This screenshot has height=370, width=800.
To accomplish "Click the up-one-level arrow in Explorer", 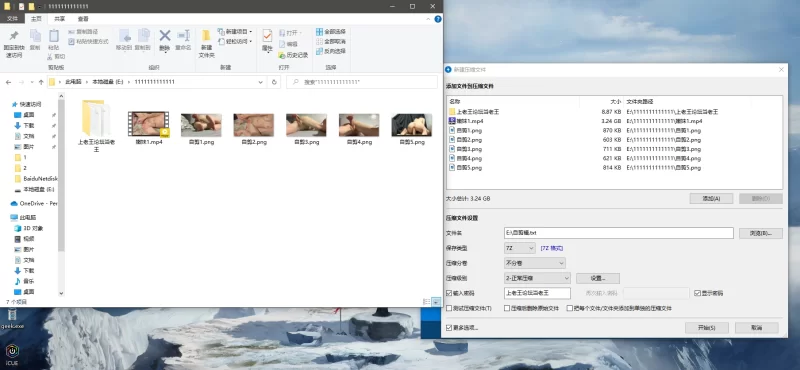I will coord(41,82).
